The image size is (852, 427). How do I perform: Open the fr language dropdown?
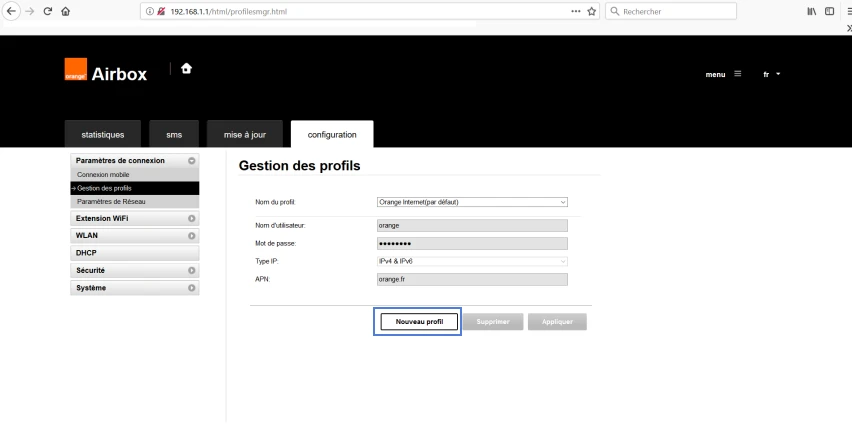(772, 74)
